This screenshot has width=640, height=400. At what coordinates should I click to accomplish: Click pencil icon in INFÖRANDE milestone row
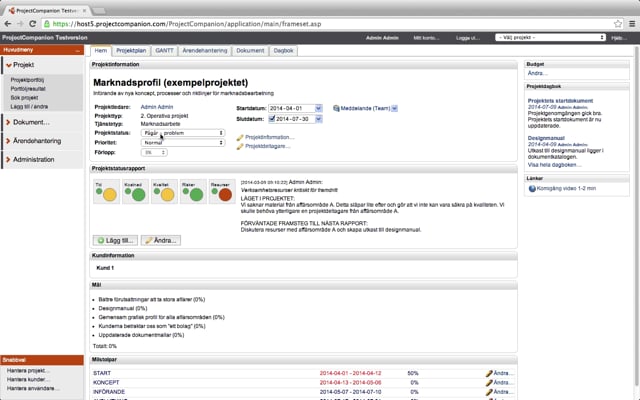[x=489, y=392]
